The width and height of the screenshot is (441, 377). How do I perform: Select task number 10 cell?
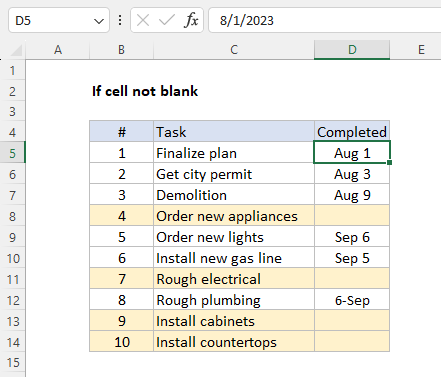[121, 342]
